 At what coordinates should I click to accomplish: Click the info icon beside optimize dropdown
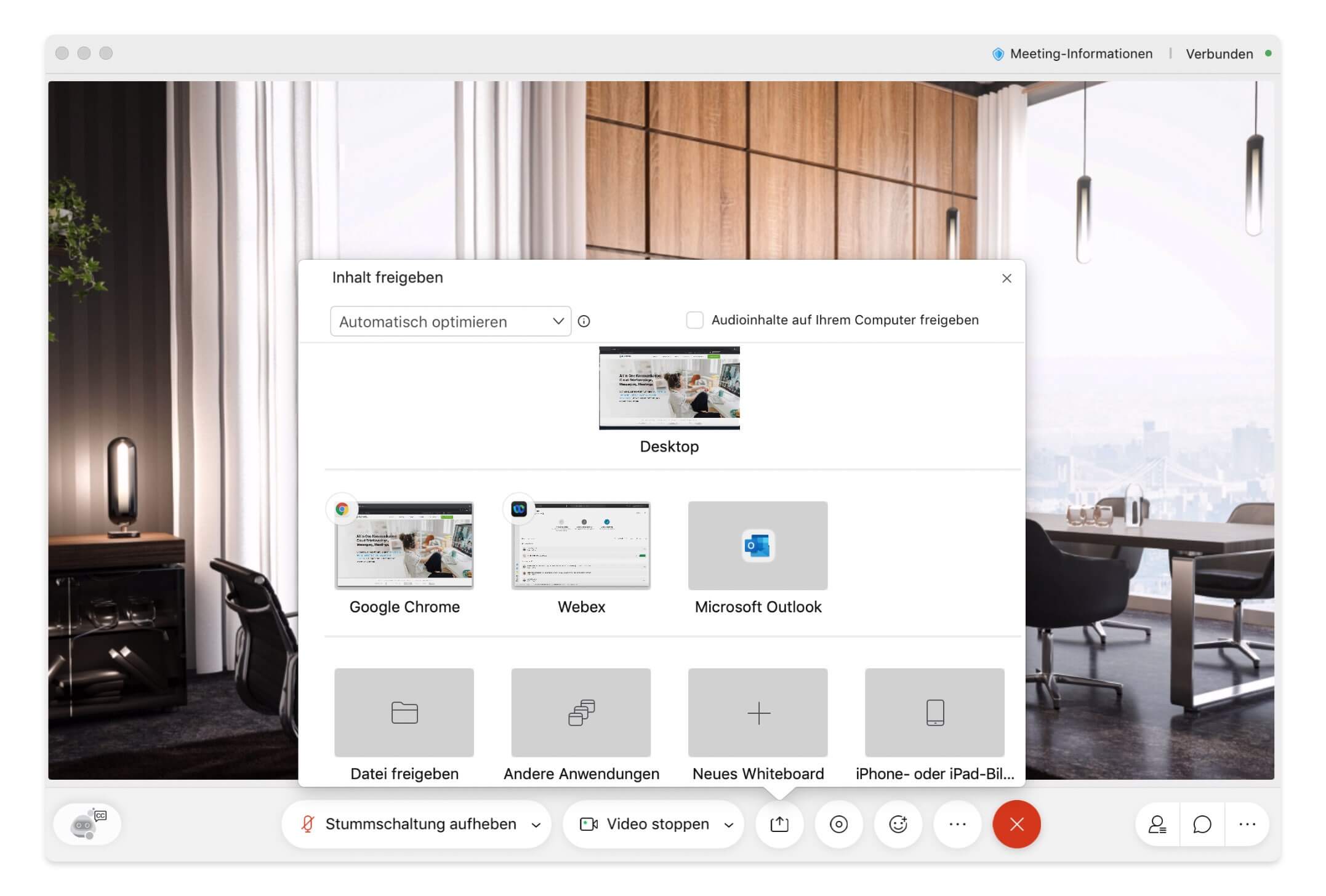click(x=584, y=321)
